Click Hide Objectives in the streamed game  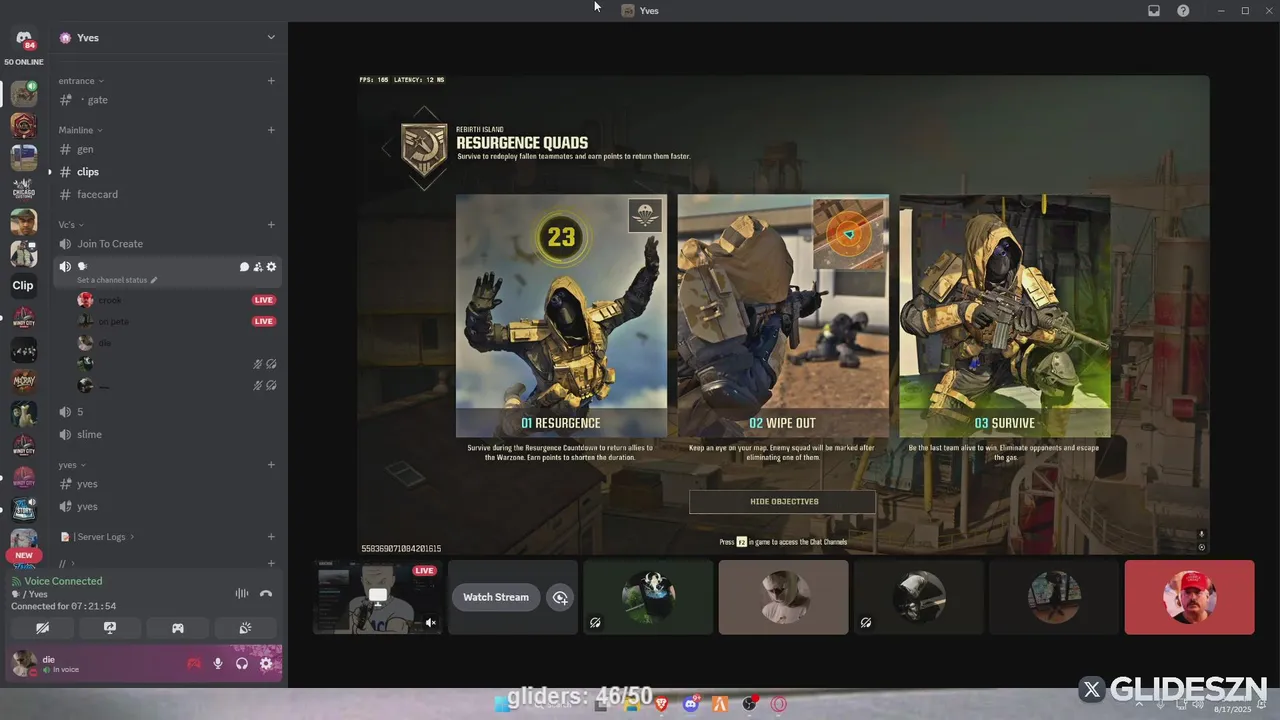tap(783, 502)
